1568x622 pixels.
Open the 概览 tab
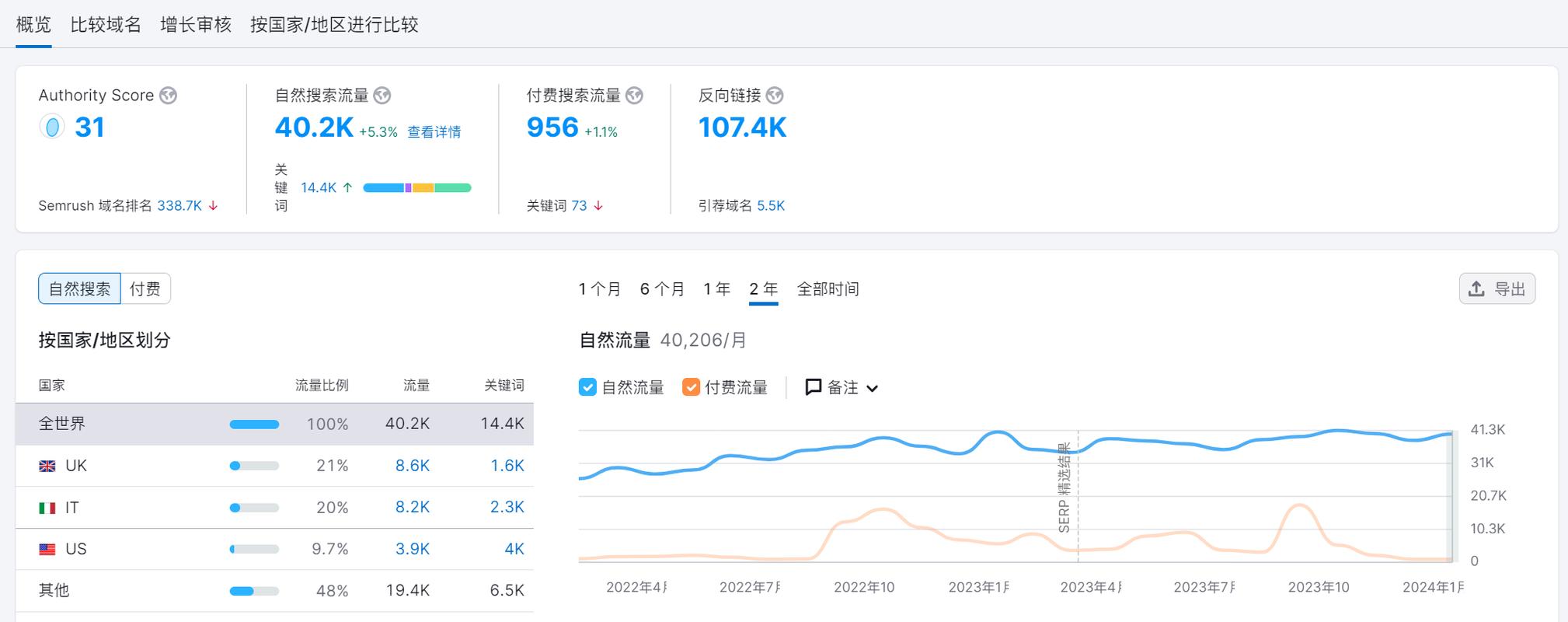pyautogui.click(x=33, y=25)
